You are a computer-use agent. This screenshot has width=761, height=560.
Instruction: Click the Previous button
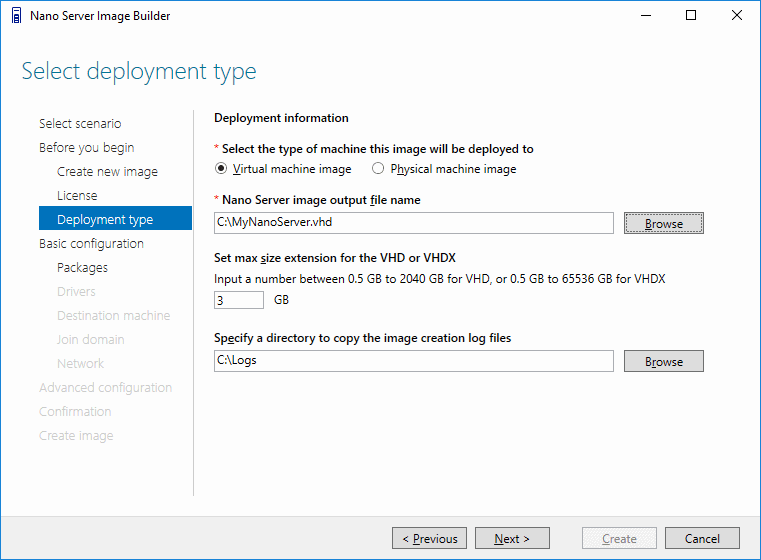pos(430,538)
